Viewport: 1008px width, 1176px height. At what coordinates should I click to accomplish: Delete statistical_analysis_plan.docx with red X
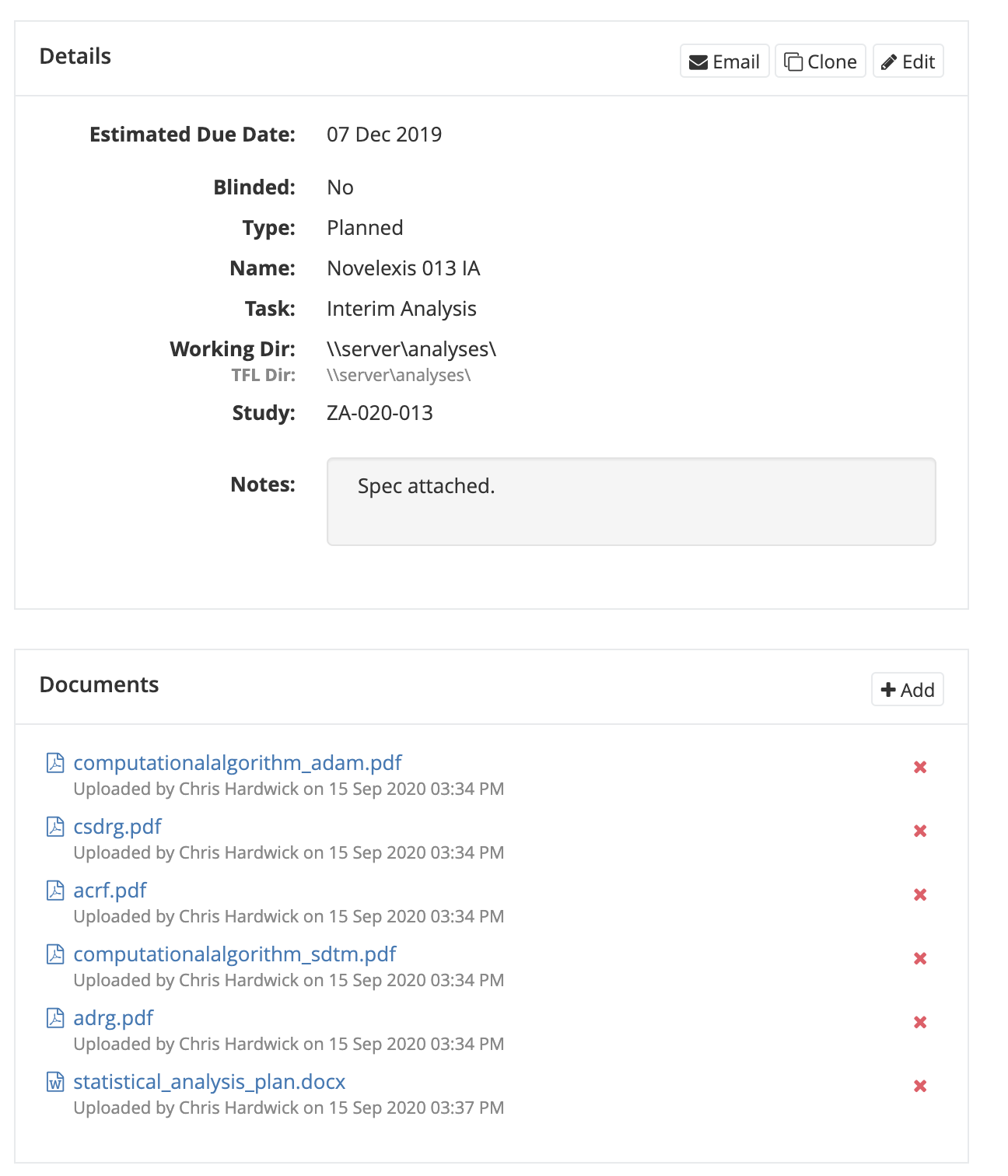tap(920, 1087)
